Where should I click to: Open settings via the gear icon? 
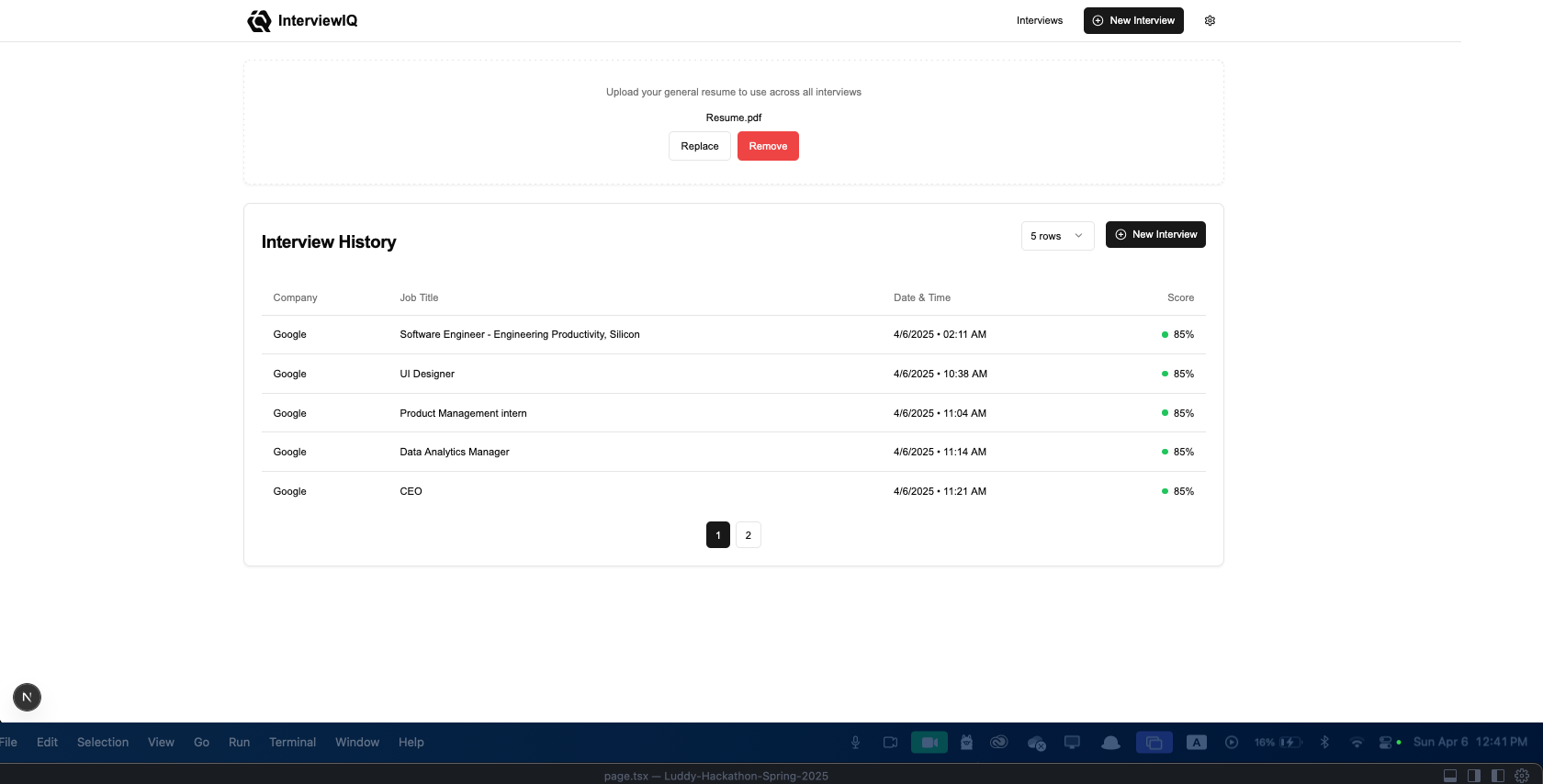pyautogui.click(x=1210, y=20)
